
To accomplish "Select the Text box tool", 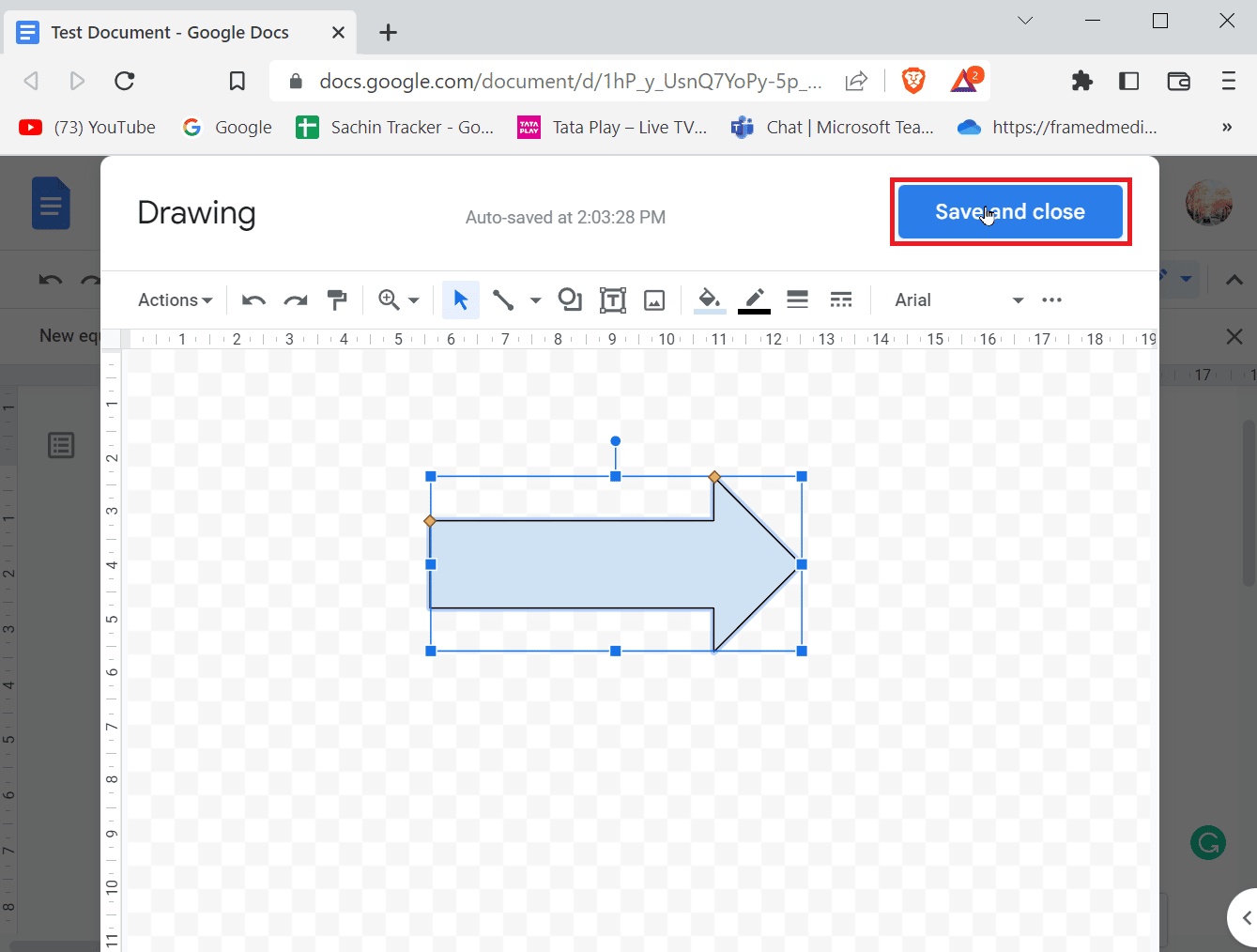I will click(x=613, y=299).
